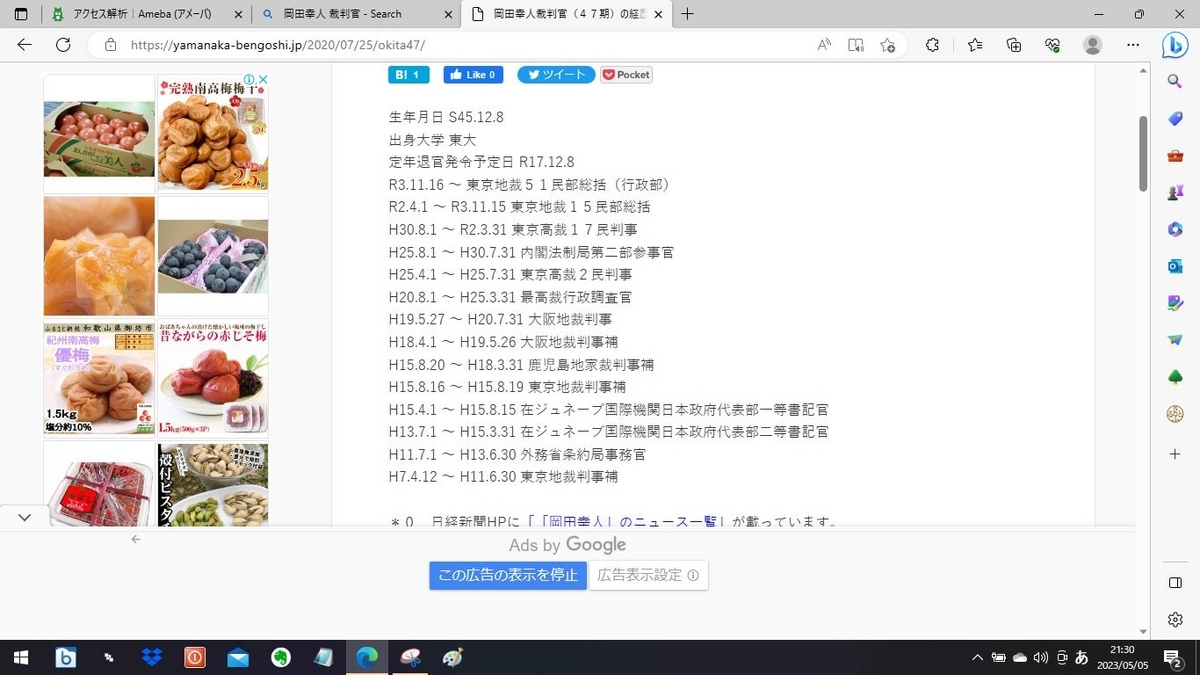Viewport: 1200px width, 675px height.
Task: Open the sidebar settings gear
Action: [1175, 620]
